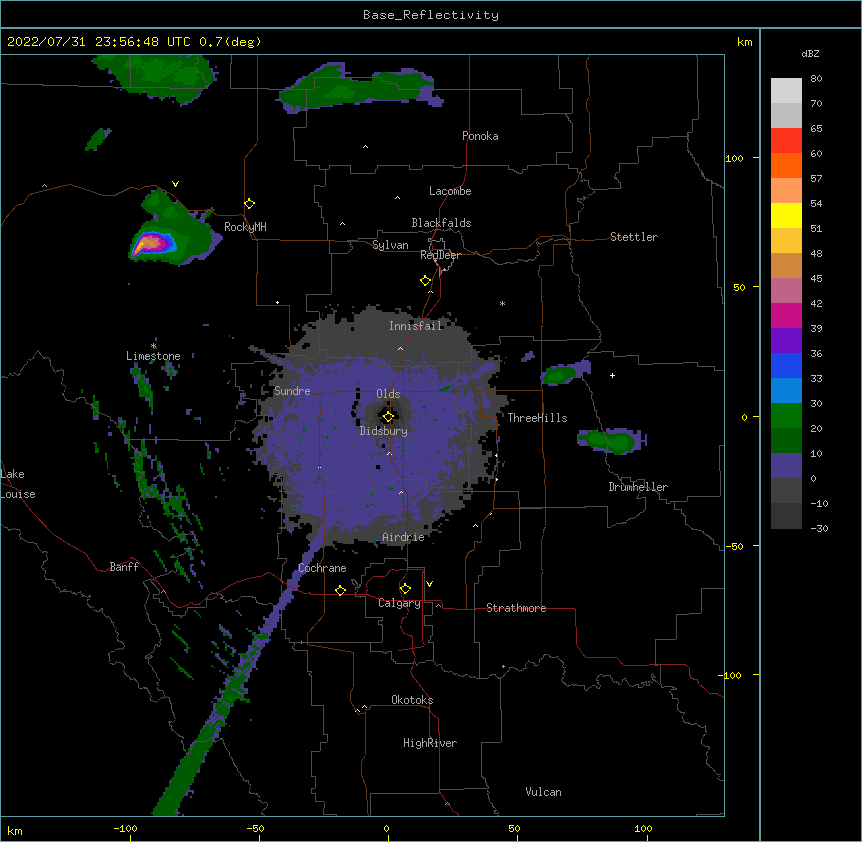
Task: Click the magenta 42 dBZ legend swatch
Action: pyautogui.click(x=786, y=316)
